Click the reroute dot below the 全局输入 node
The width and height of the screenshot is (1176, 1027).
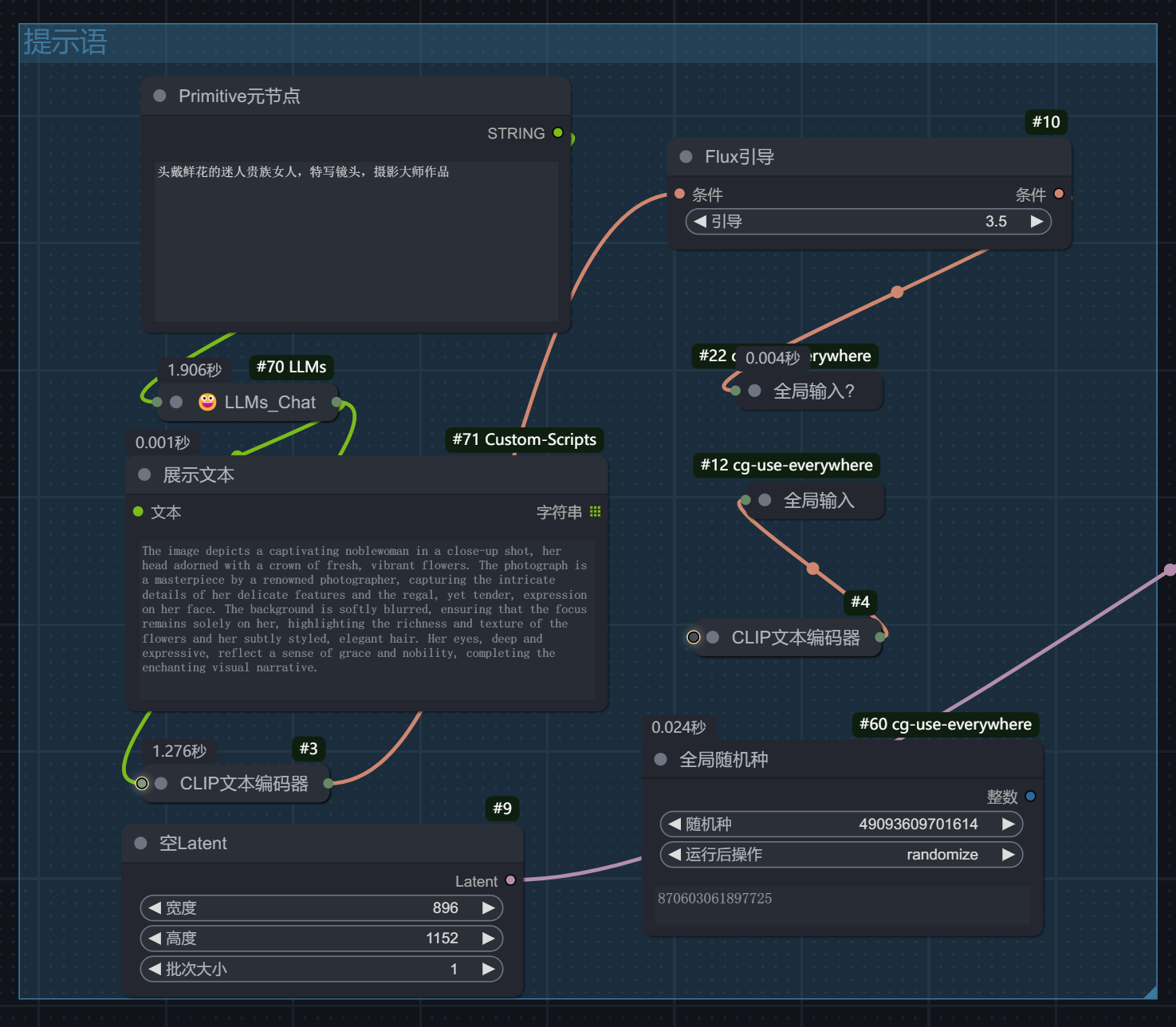[812, 569]
